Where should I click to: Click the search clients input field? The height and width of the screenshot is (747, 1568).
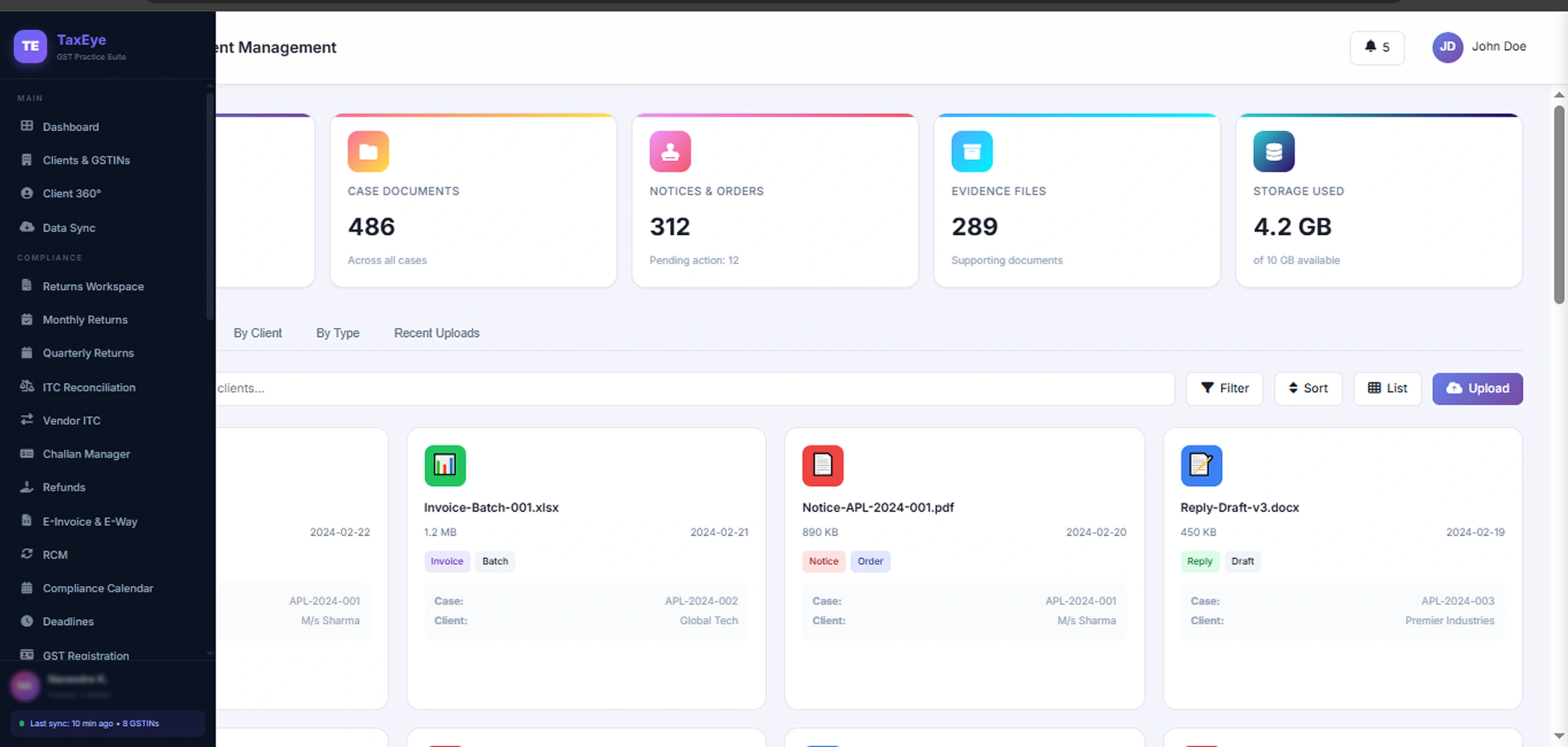click(694, 388)
